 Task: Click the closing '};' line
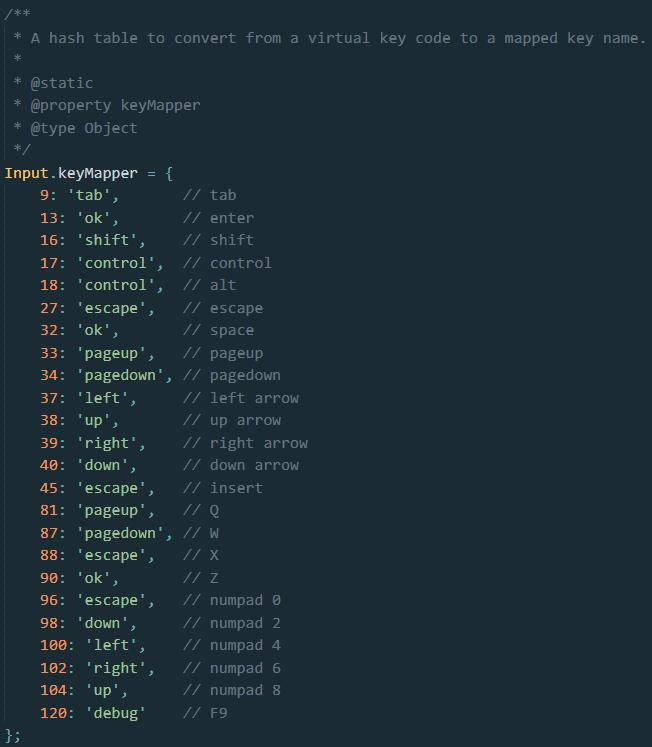pos(12,735)
